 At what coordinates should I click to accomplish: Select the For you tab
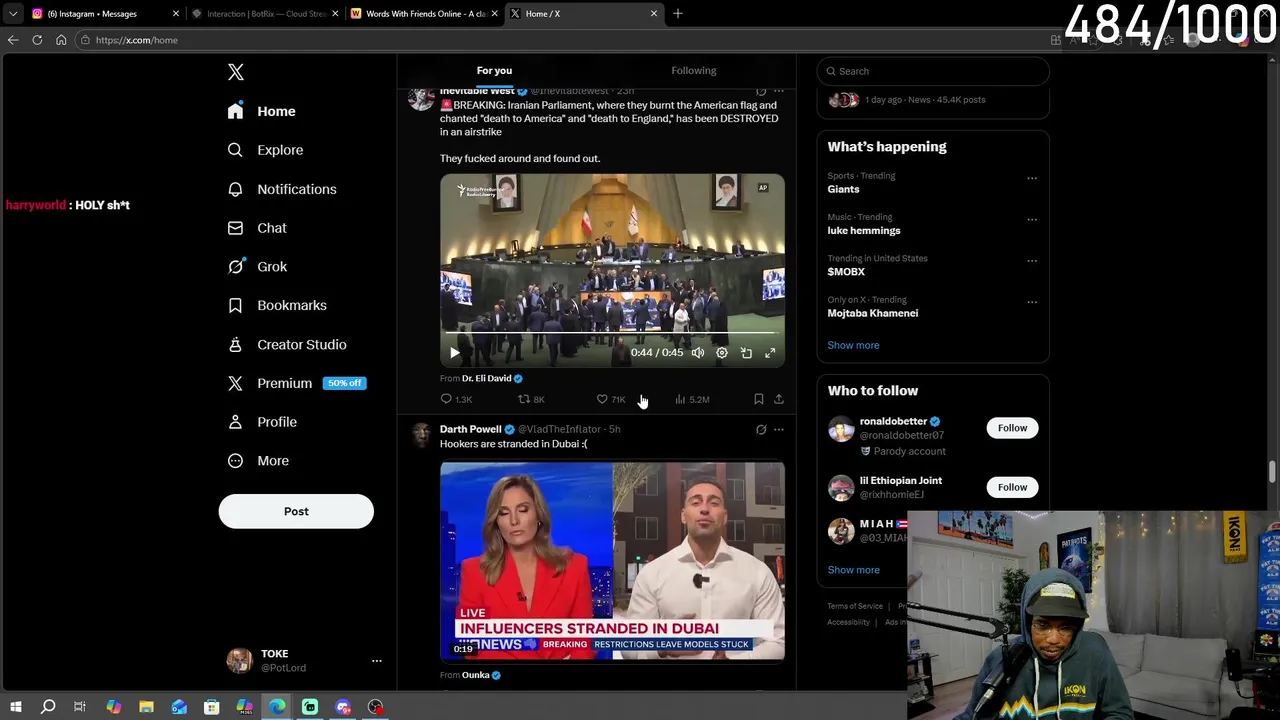[494, 70]
